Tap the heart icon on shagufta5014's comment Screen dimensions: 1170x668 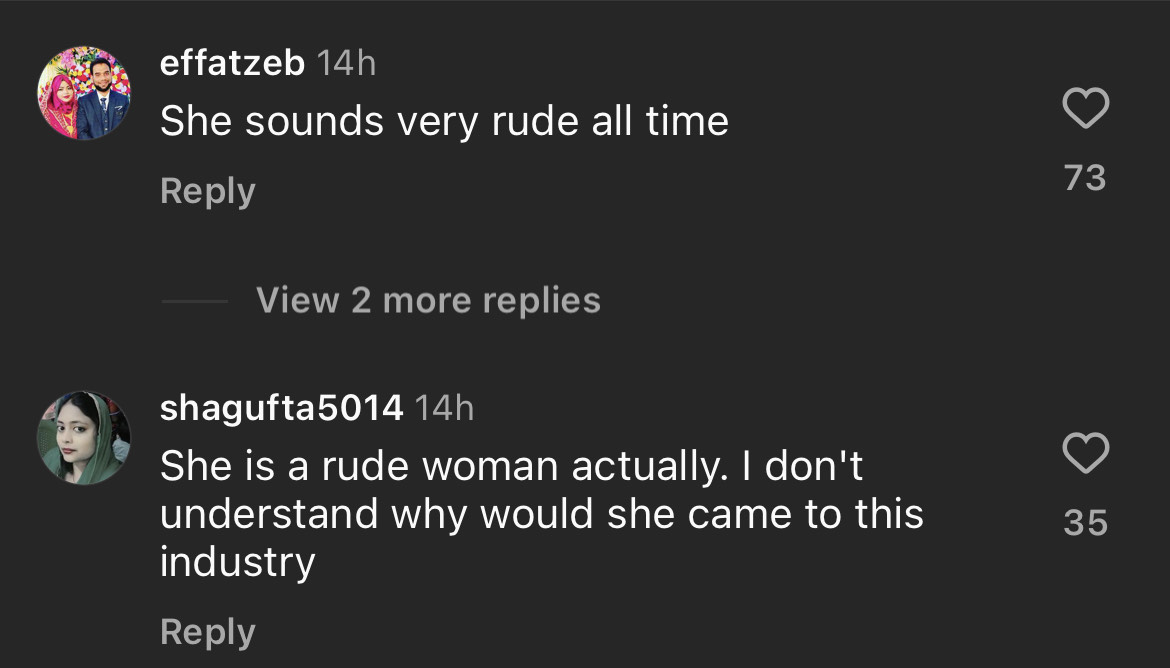[x=1085, y=454]
